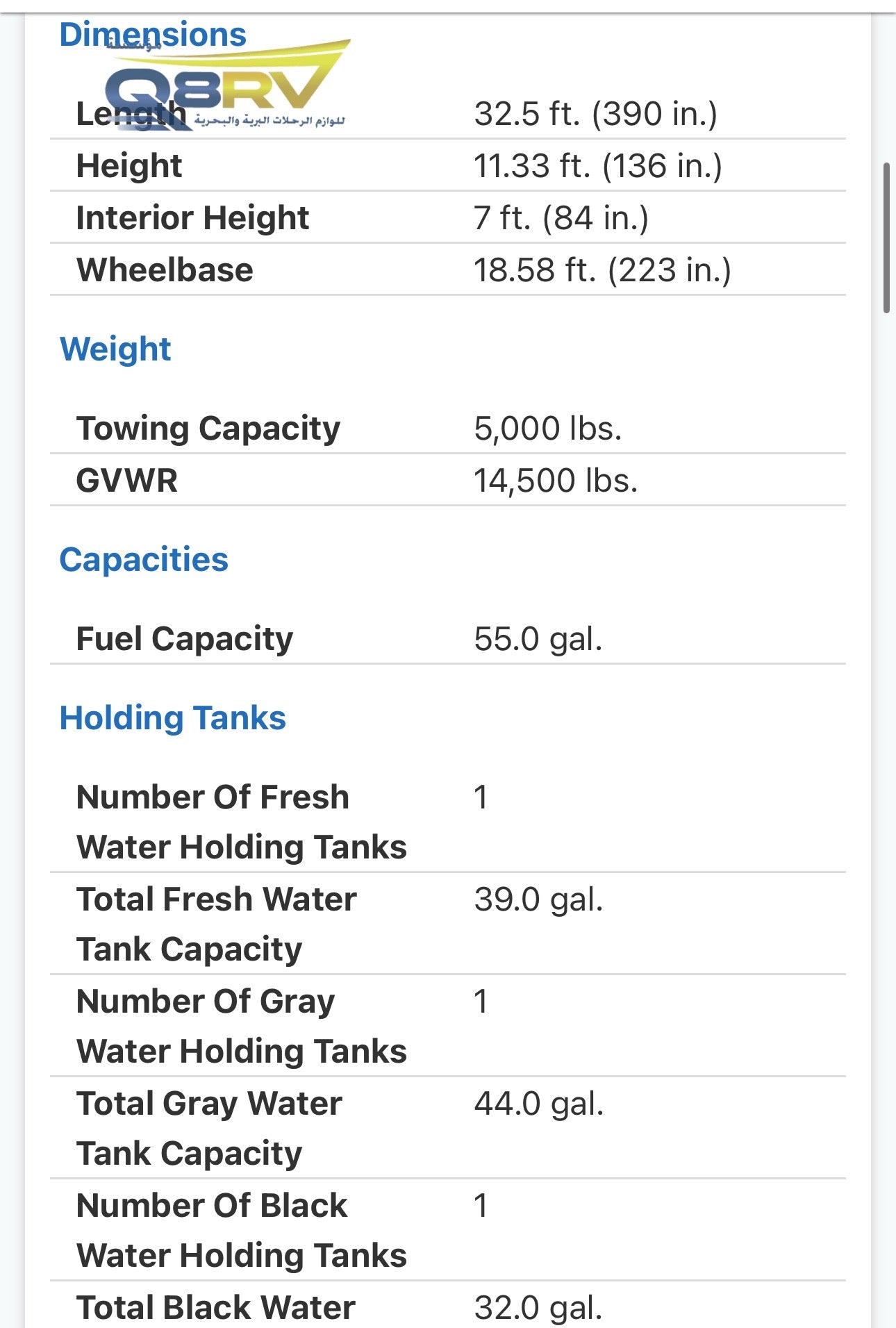Select the Wheelbase row label
This screenshot has width=896, height=1328.
tap(165, 270)
